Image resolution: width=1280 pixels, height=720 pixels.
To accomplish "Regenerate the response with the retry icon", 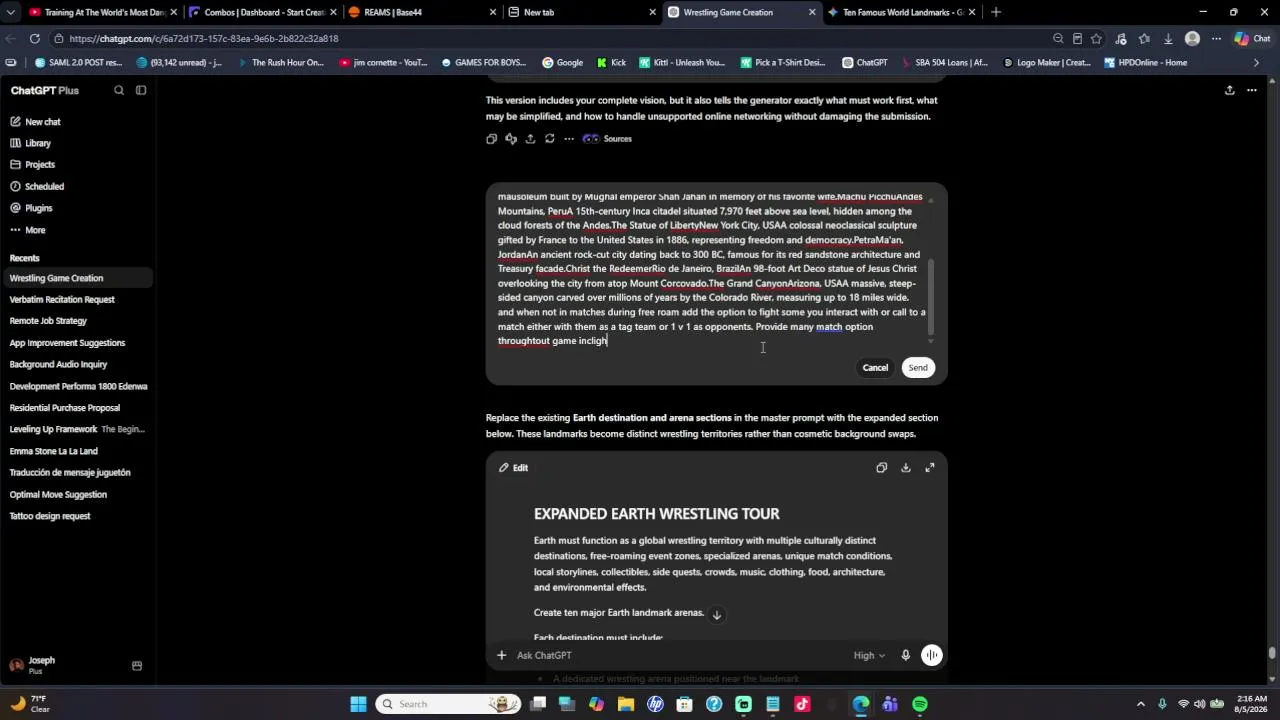I will coord(549,139).
